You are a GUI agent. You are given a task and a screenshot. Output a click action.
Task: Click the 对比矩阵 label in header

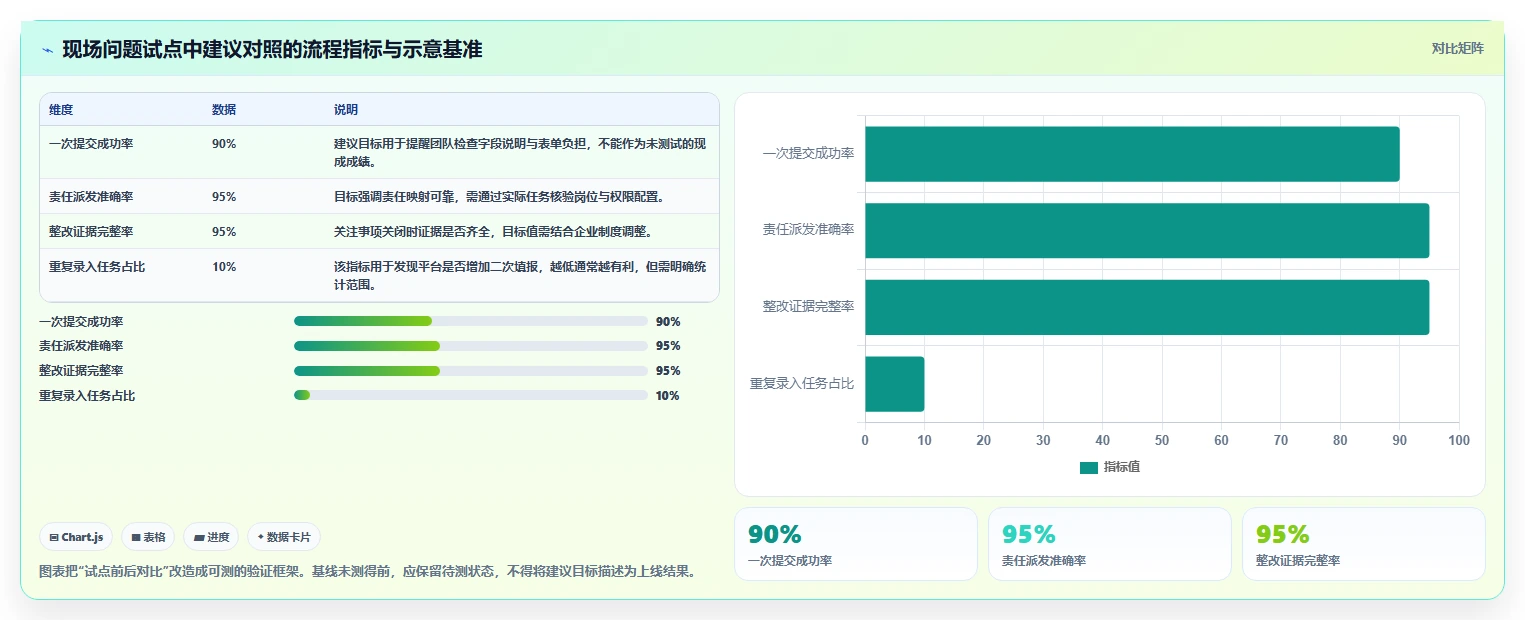pos(1457,48)
